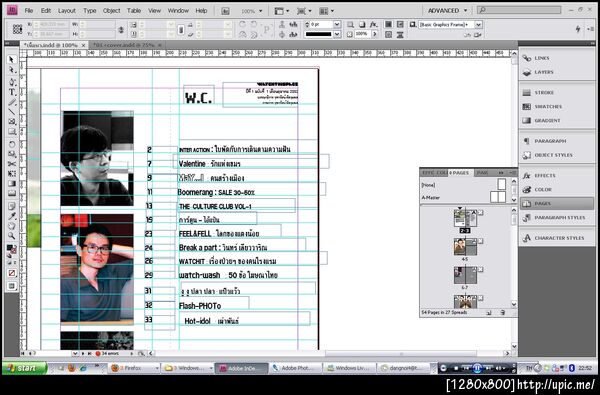
Task: Open the stroke style dropdown
Action: click(337, 34)
